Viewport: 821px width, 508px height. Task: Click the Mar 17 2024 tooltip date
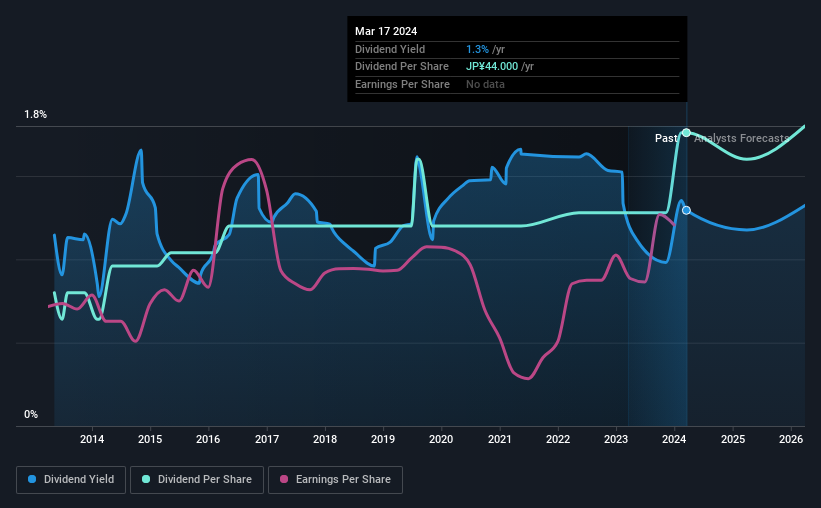coord(386,31)
